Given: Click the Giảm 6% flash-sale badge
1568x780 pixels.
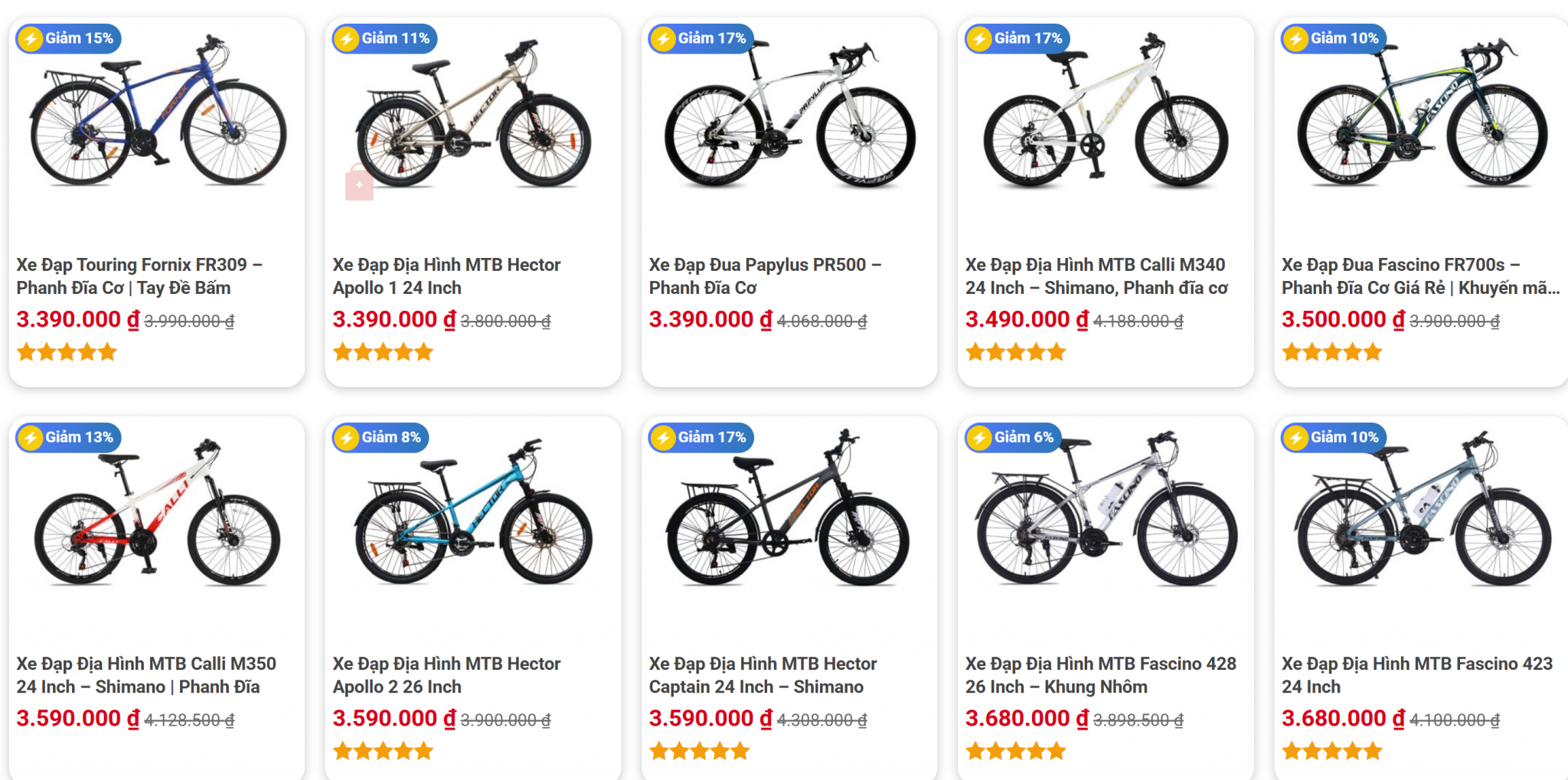Looking at the screenshot, I should (x=1013, y=437).
